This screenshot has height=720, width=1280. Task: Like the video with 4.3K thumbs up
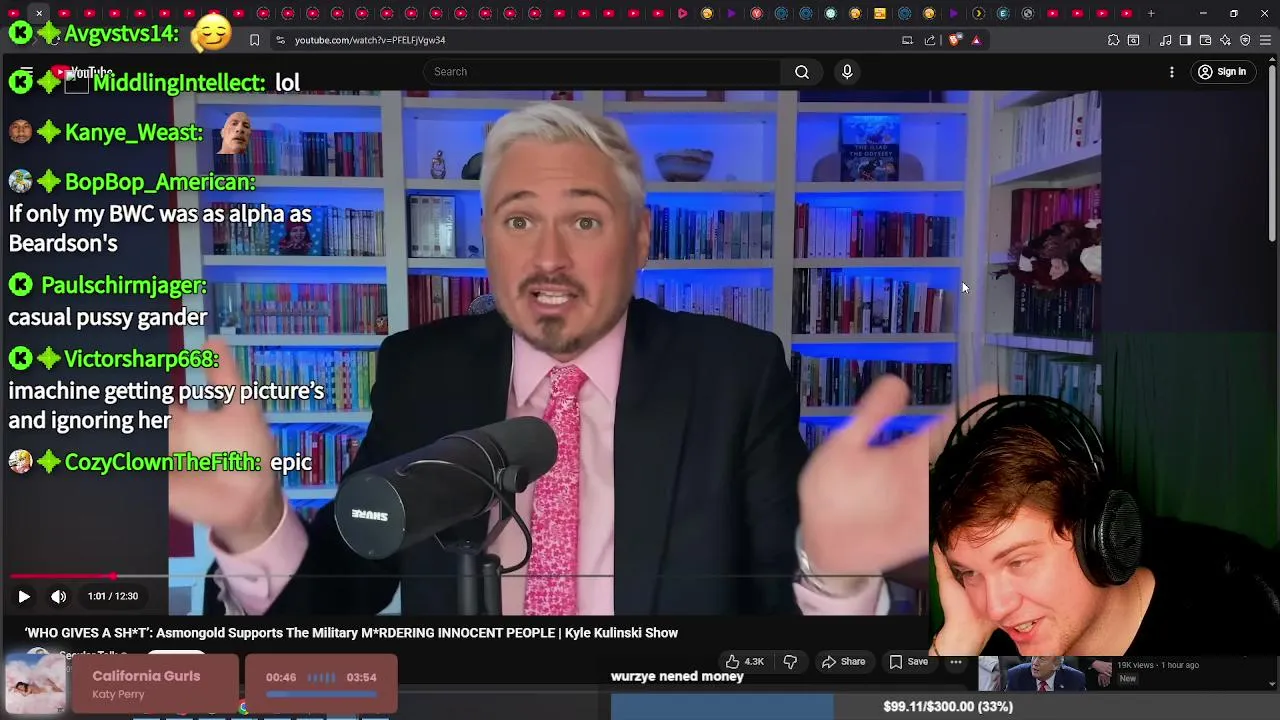tap(744, 661)
